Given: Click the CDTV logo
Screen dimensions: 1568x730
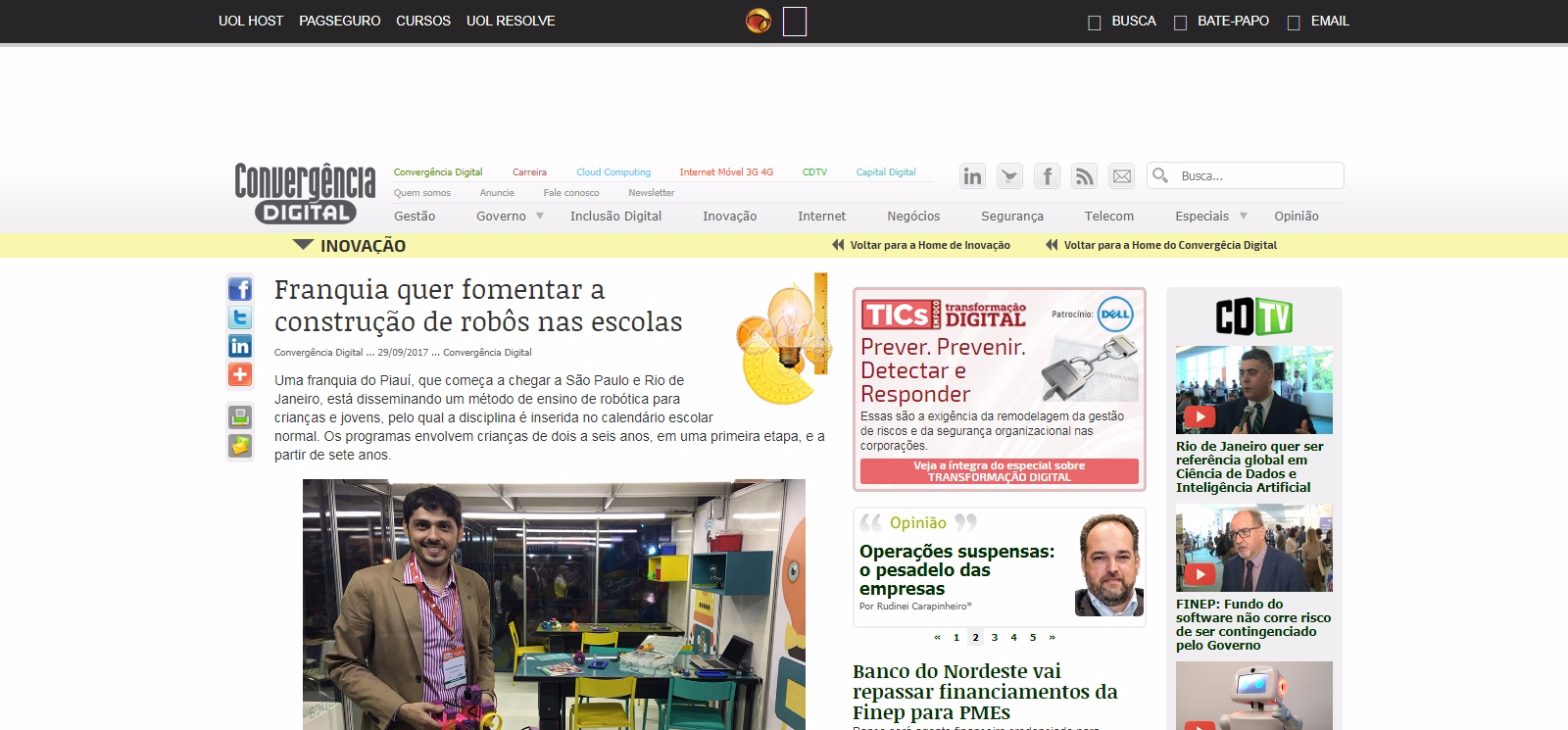Looking at the screenshot, I should tap(1254, 316).
